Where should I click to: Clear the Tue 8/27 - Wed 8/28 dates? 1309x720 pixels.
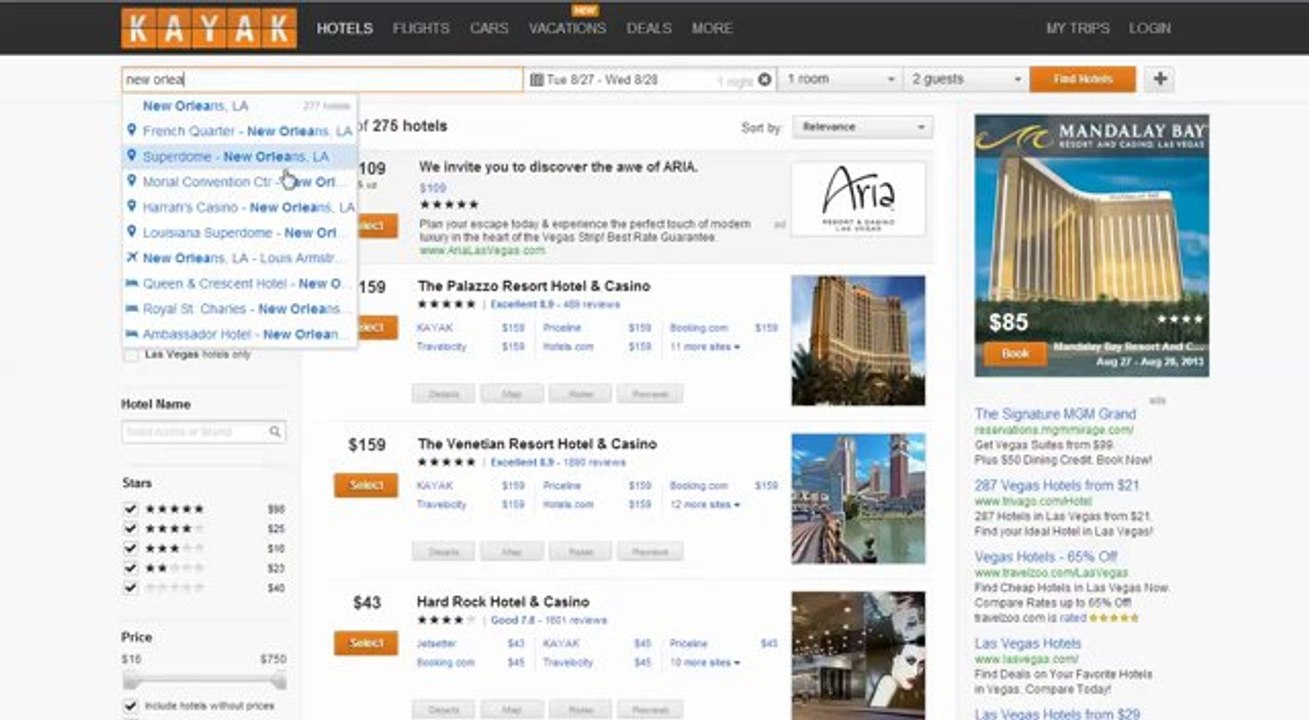(x=765, y=80)
